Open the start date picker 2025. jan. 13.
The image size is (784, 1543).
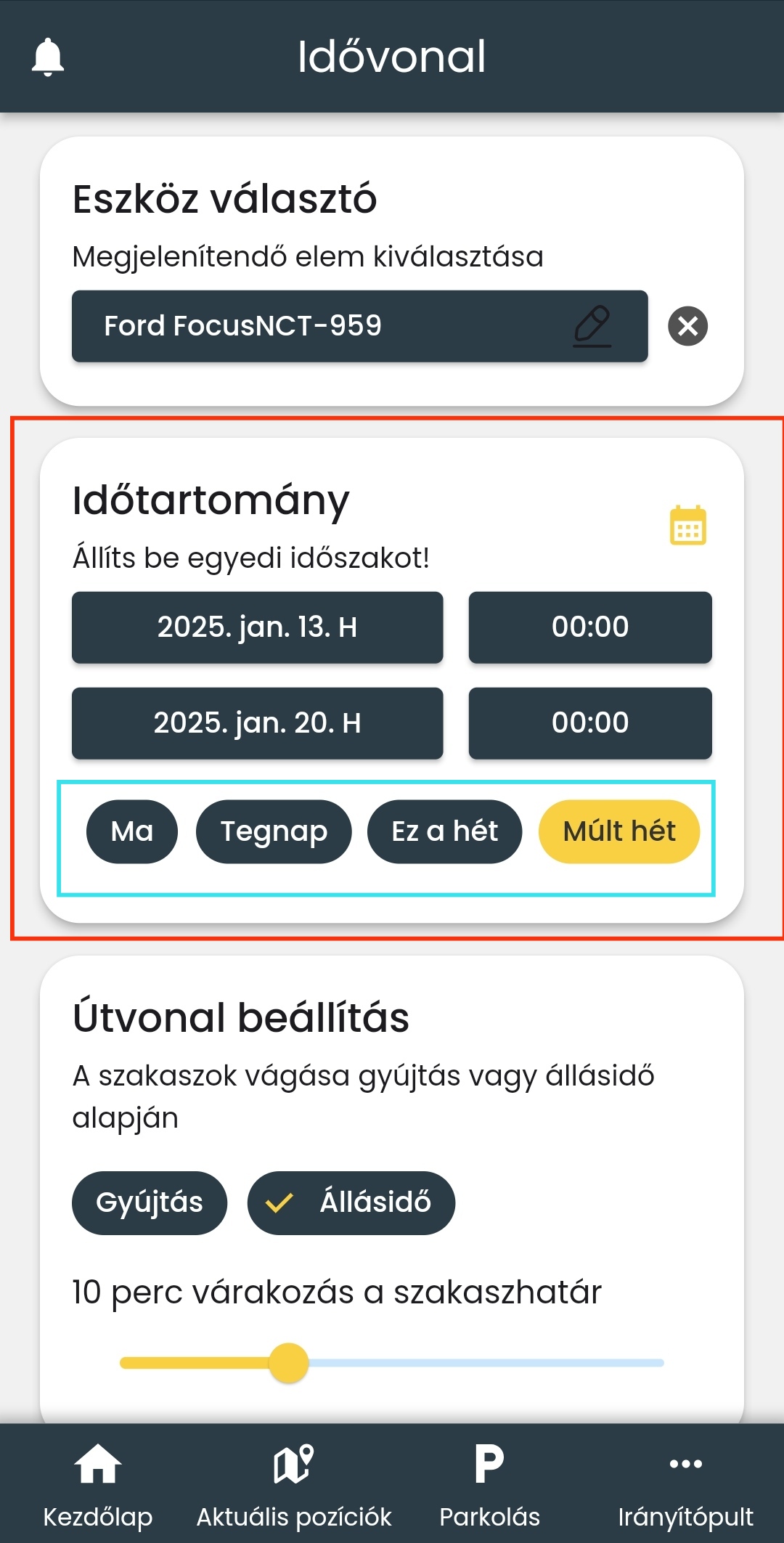[x=257, y=627]
